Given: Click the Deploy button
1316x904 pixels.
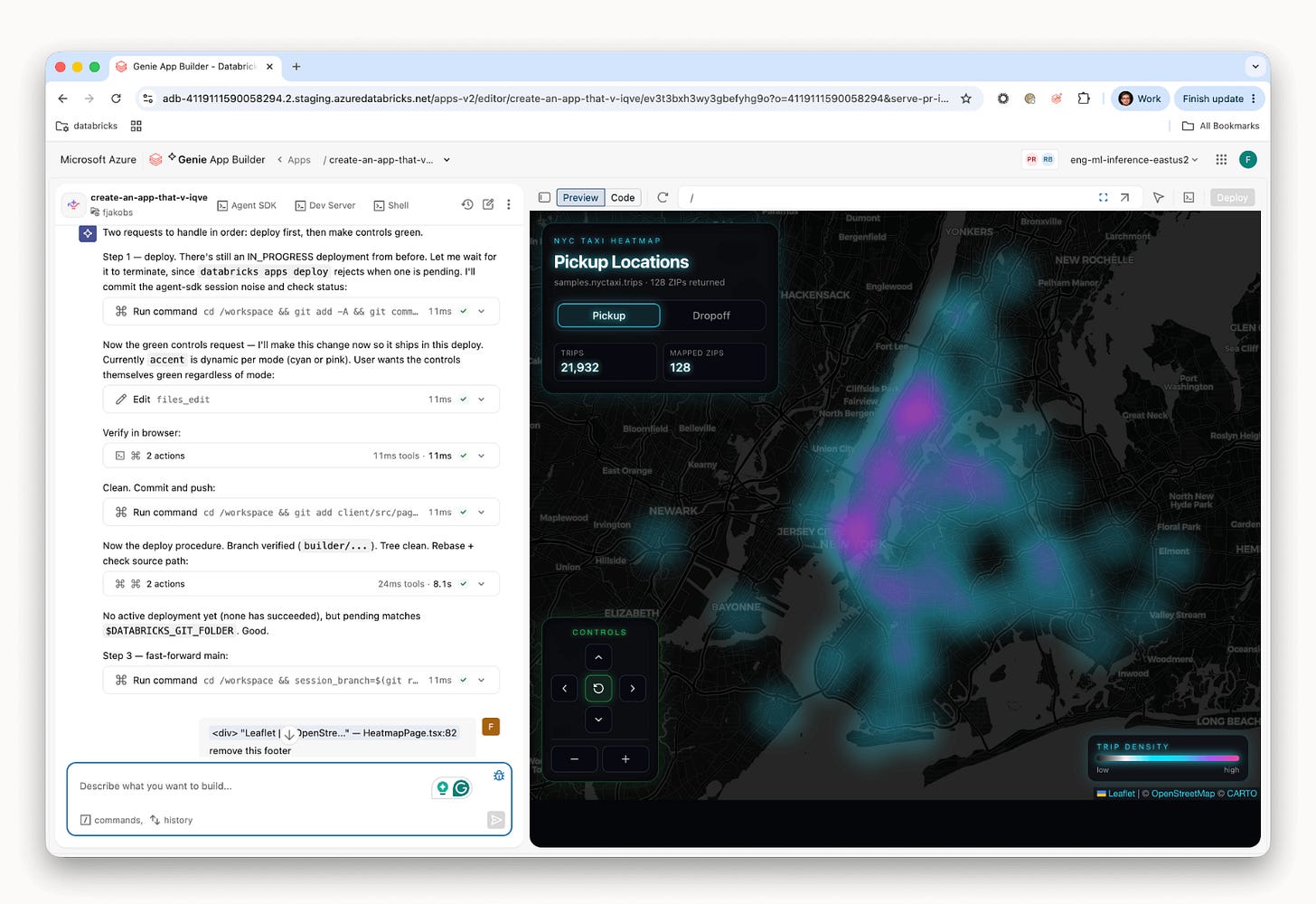Looking at the screenshot, I should (x=1232, y=197).
